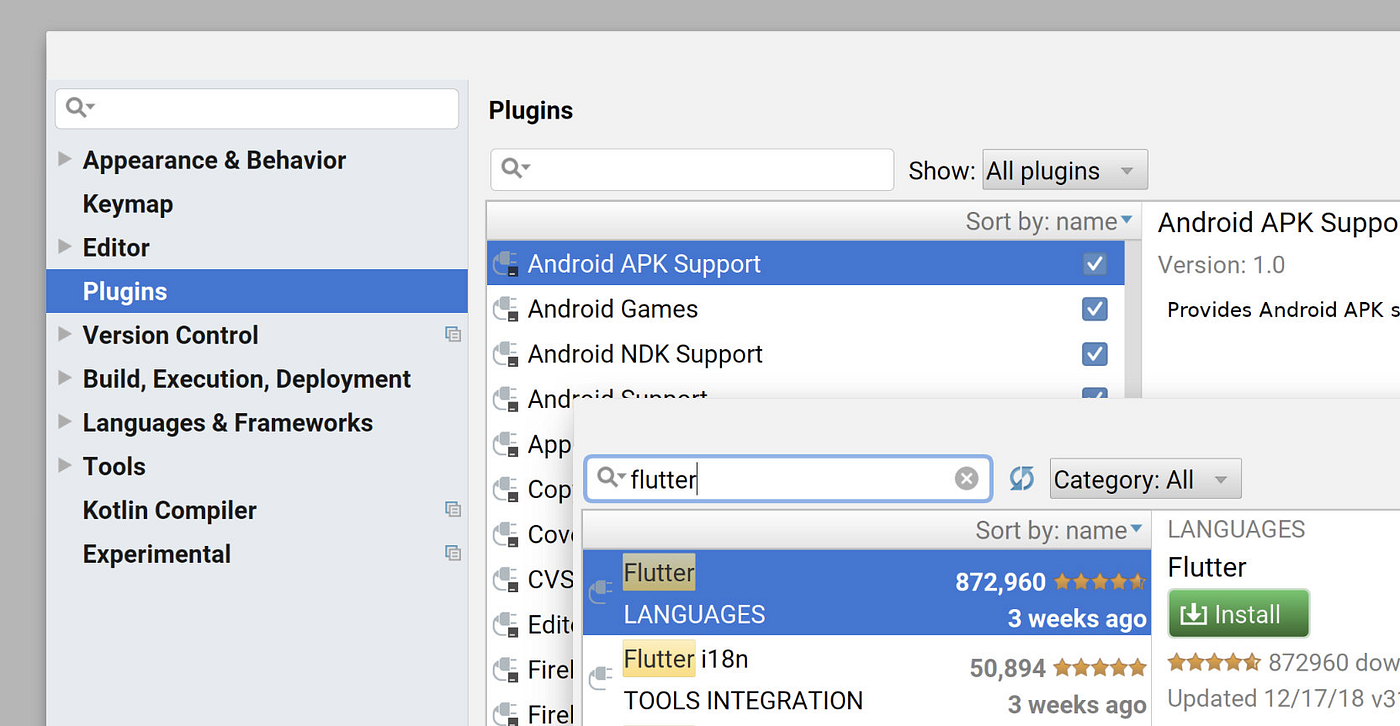The image size is (1400, 726).
Task: Click the copy-settings icon beside Version Control
Action: pos(453,334)
